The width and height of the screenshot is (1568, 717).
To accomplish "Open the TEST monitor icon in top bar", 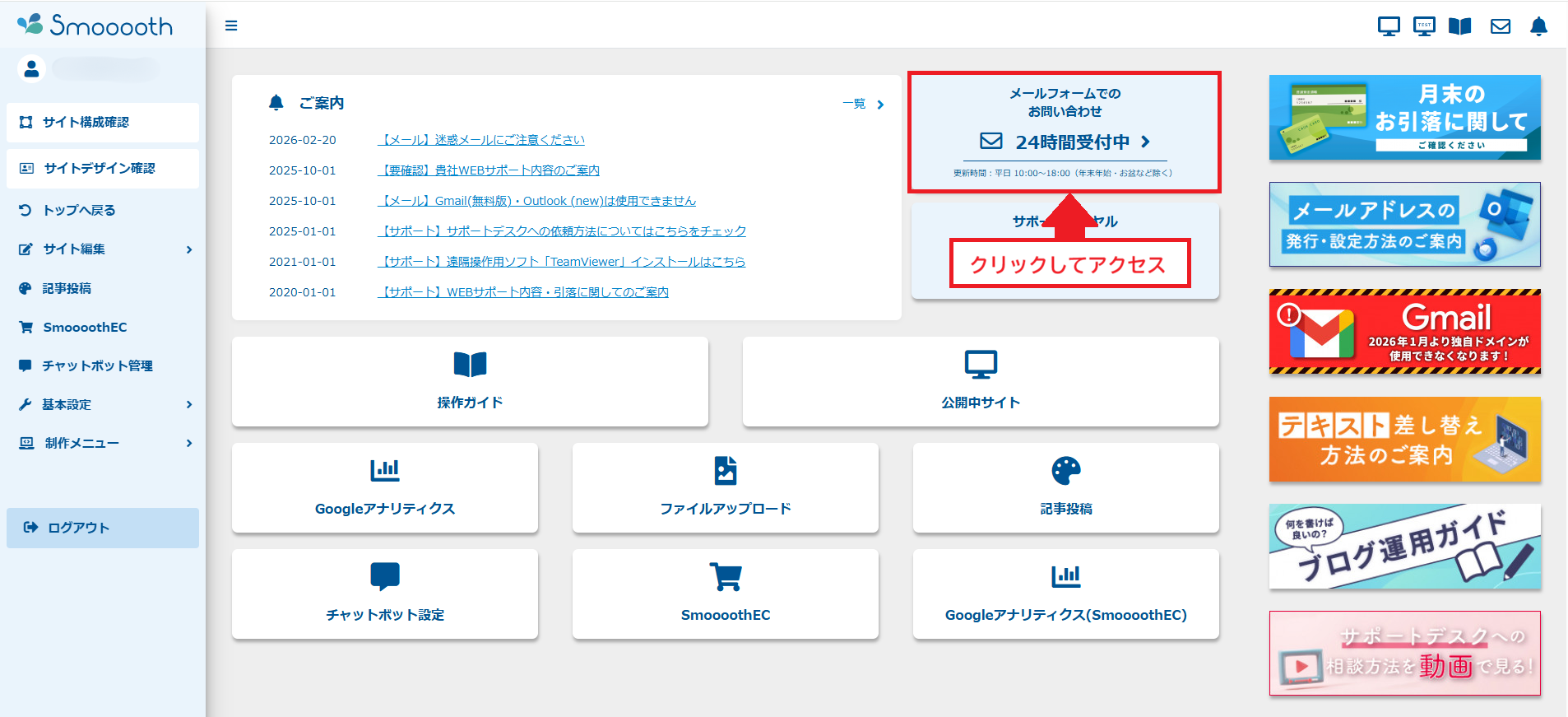I will (1424, 26).
